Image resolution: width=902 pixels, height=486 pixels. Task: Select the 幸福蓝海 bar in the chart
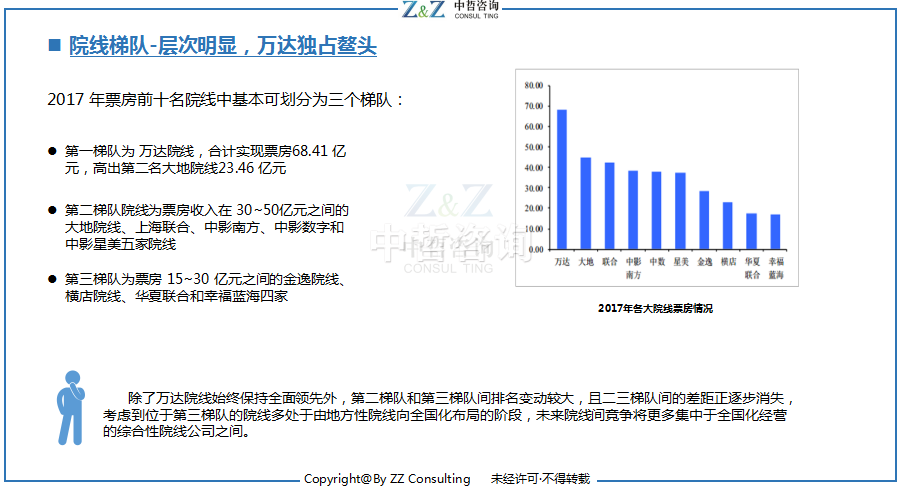pos(775,232)
